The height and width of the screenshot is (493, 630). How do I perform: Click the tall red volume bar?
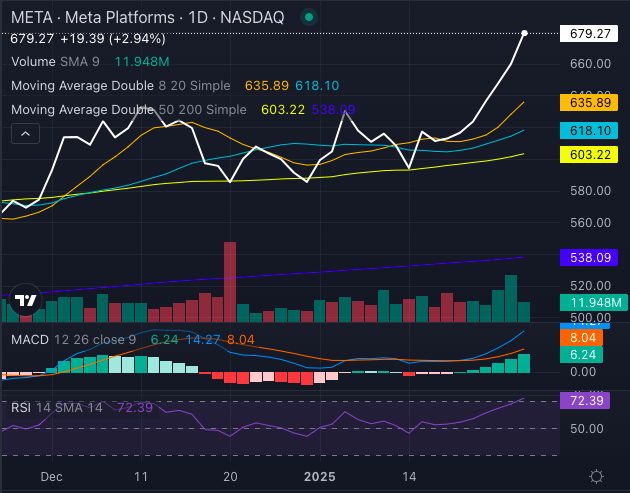230,282
